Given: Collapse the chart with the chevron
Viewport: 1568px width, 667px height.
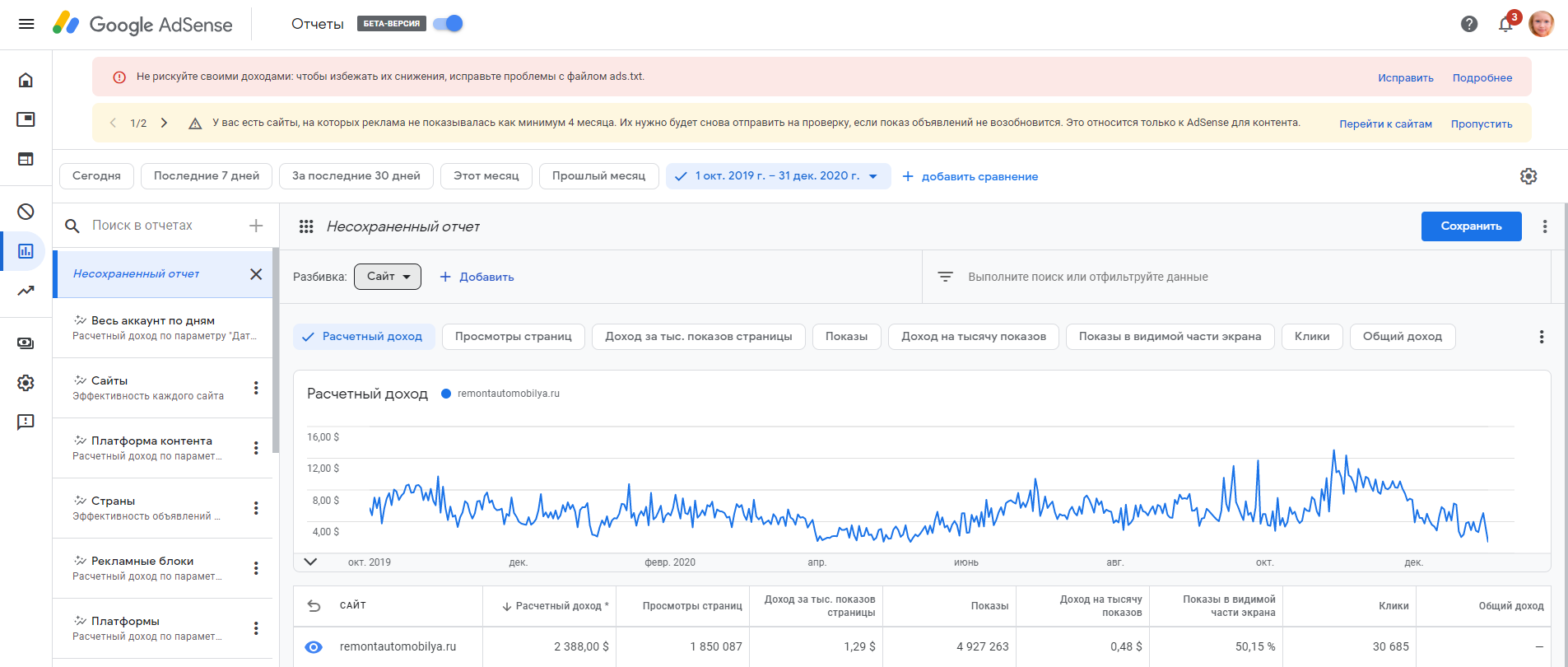Looking at the screenshot, I should click(310, 562).
